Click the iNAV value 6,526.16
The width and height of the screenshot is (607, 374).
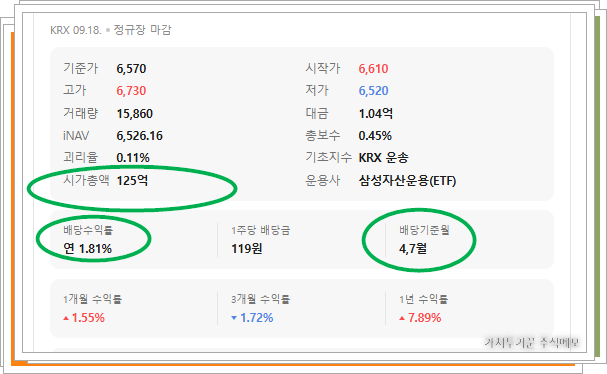tap(139, 136)
